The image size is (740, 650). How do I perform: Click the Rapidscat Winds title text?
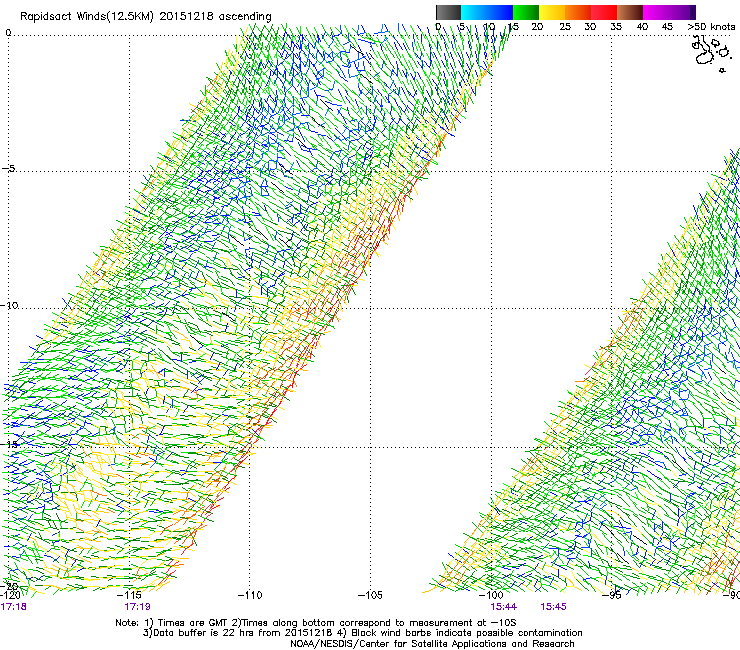tap(145, 17)
